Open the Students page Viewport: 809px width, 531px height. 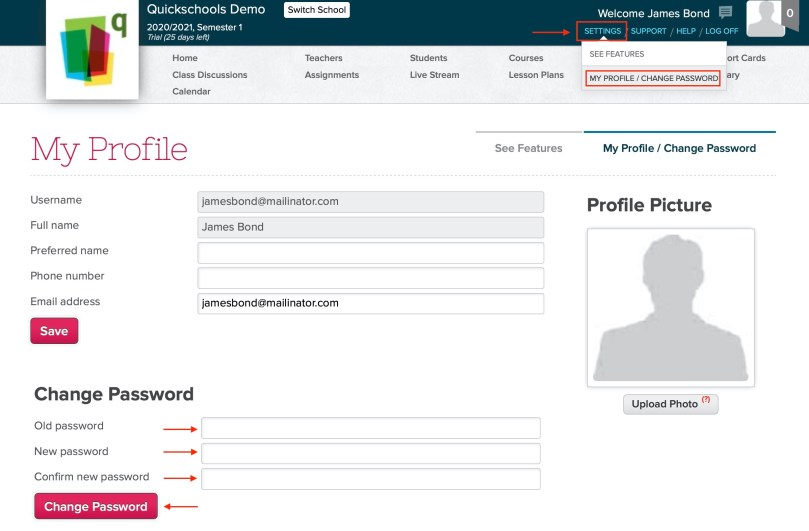(x=428, y=58)
